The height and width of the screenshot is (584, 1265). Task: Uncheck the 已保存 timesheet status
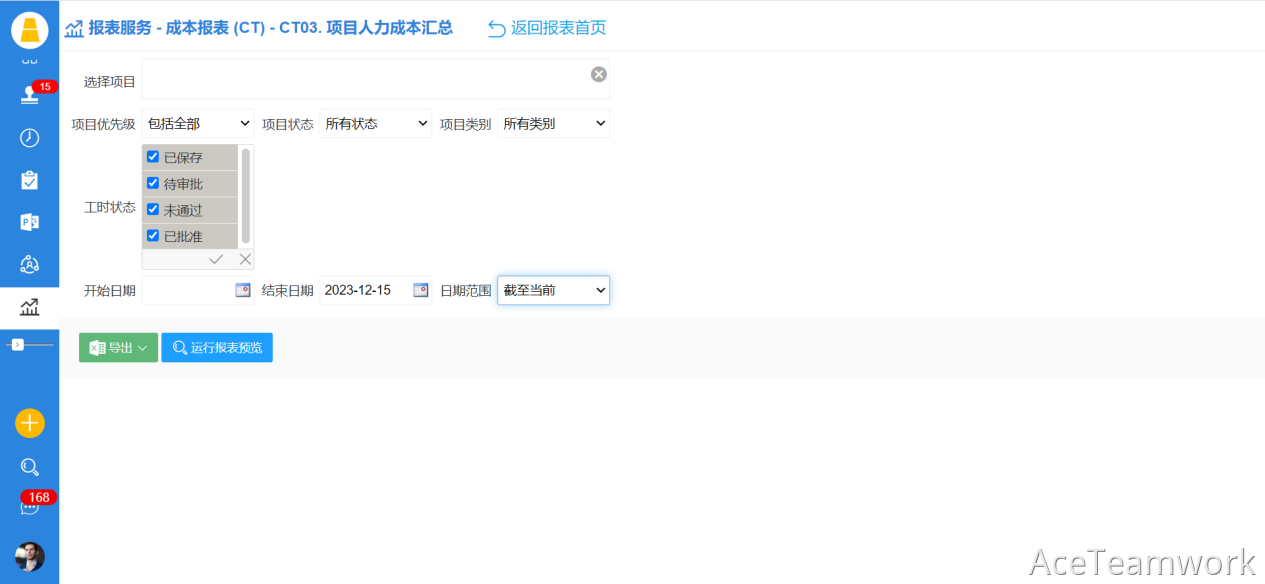[153, 157]
